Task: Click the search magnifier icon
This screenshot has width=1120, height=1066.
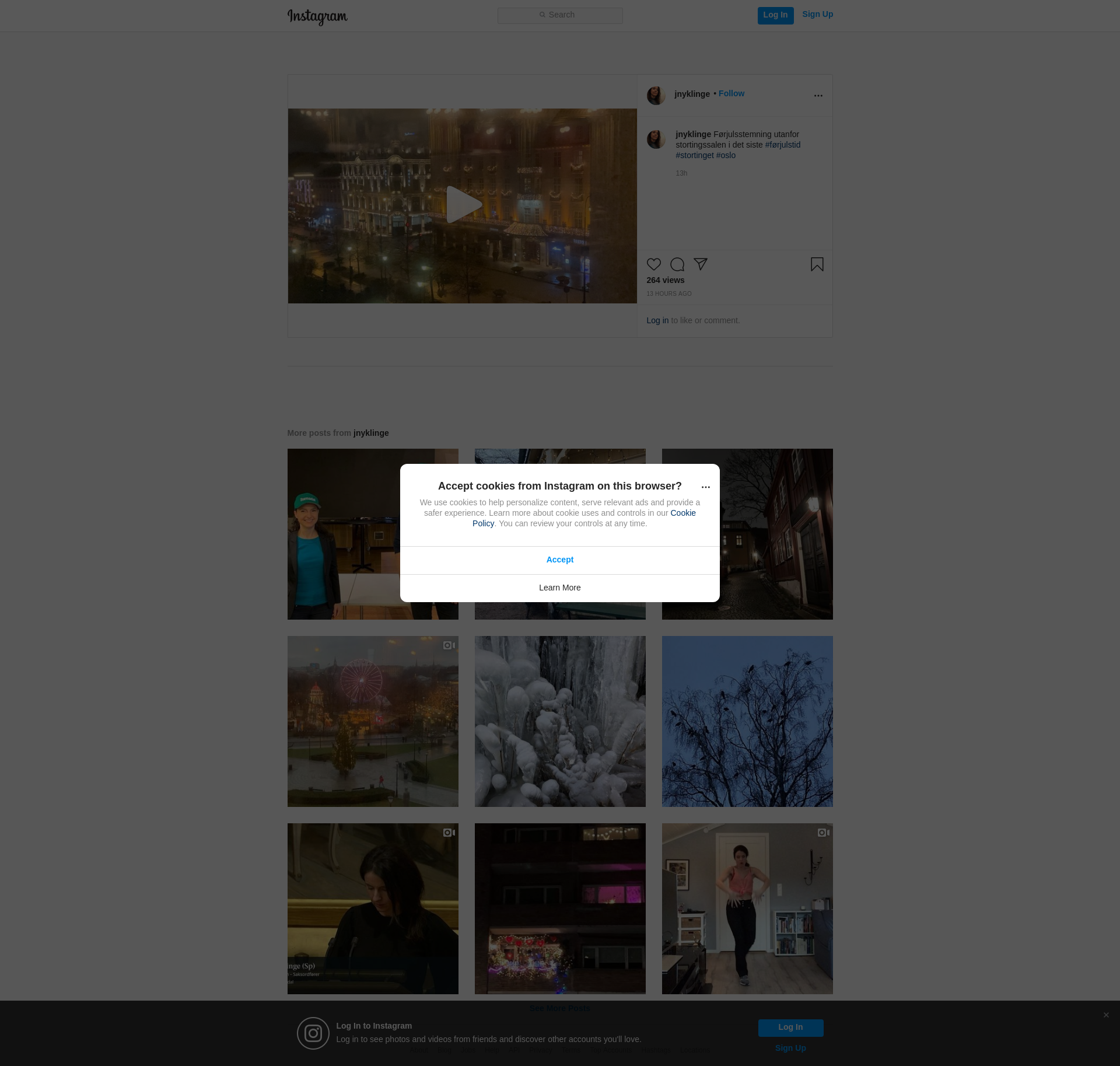Action: click(542, 15)
